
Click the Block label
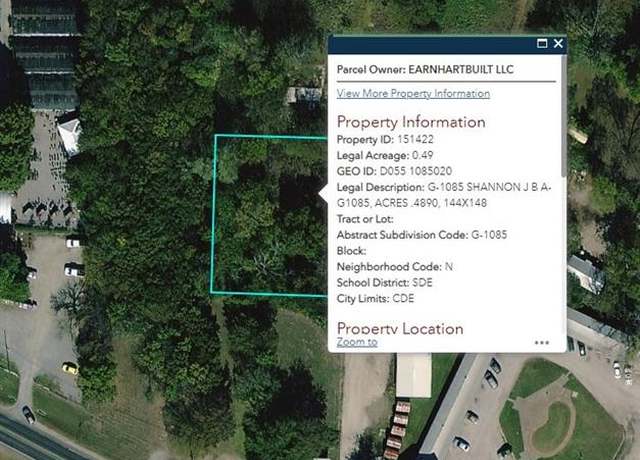[x=351, y=251]
